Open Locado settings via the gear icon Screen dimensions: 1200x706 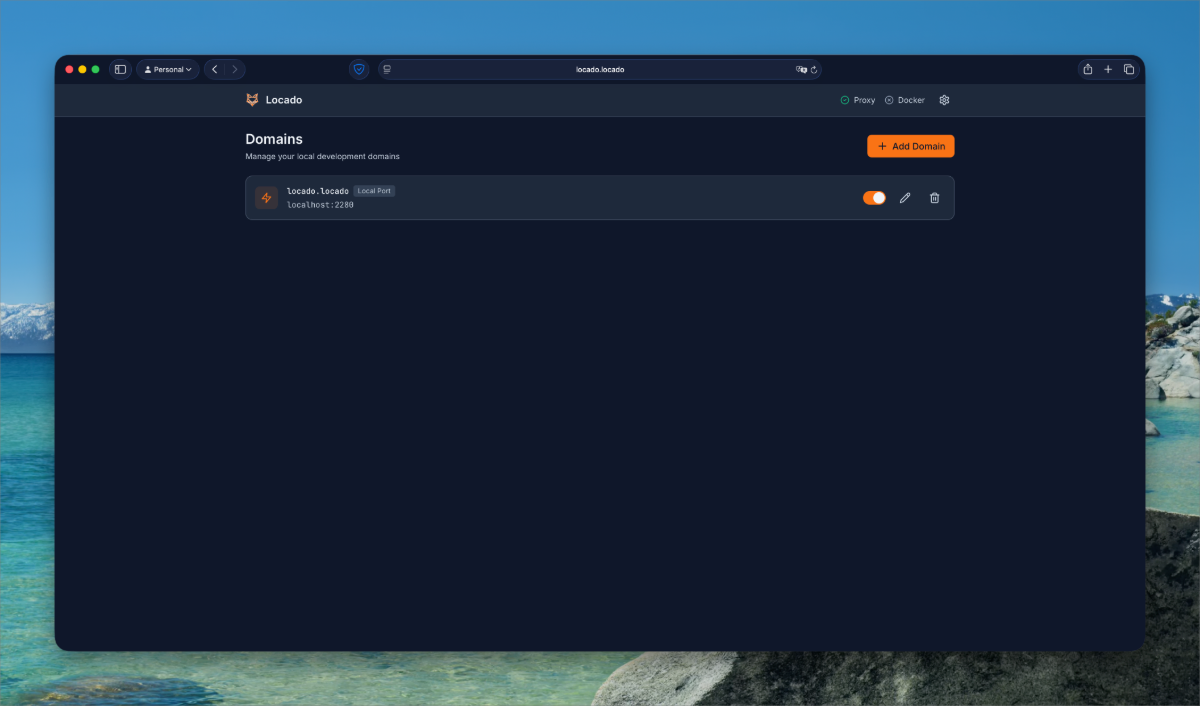[x=944, y=99]
